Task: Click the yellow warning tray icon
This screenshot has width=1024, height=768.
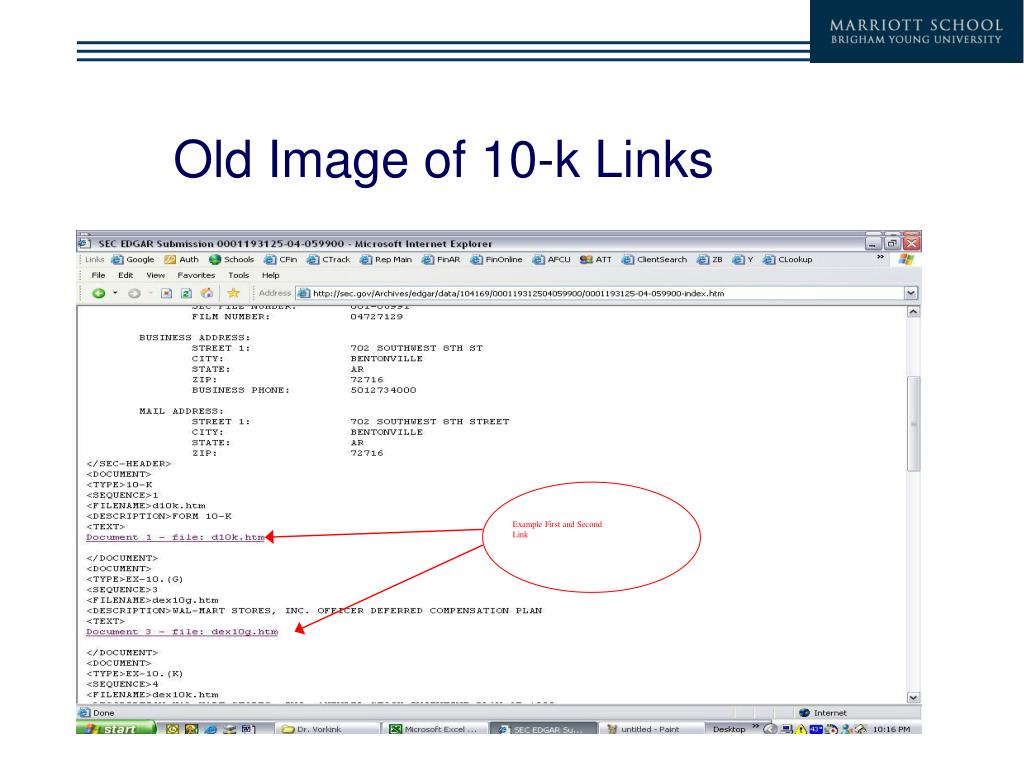Action: [801, 729]
